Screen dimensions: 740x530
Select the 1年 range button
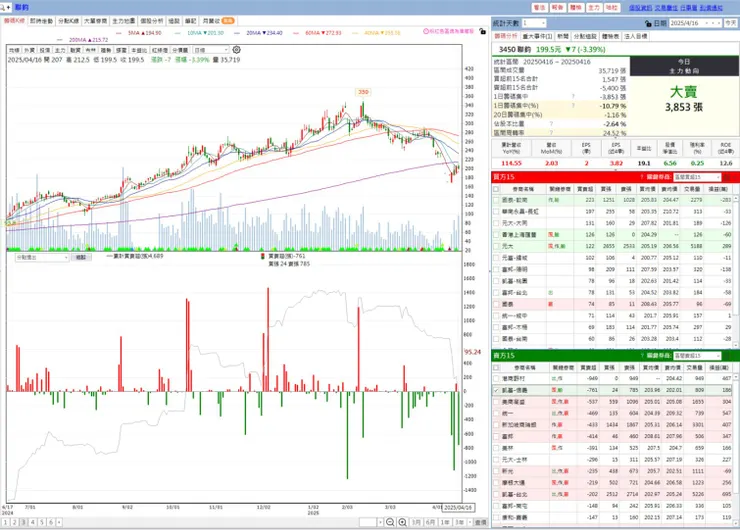click(445, 522)
